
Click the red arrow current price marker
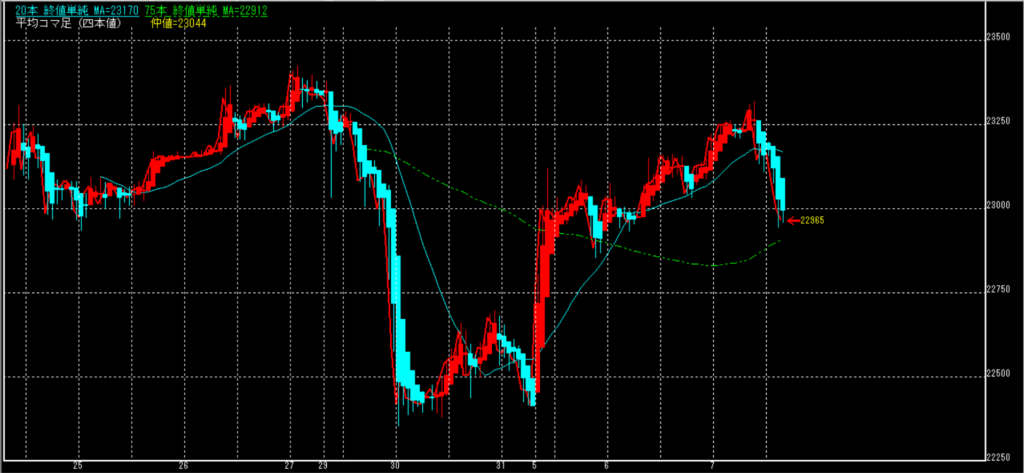[793, 220]
